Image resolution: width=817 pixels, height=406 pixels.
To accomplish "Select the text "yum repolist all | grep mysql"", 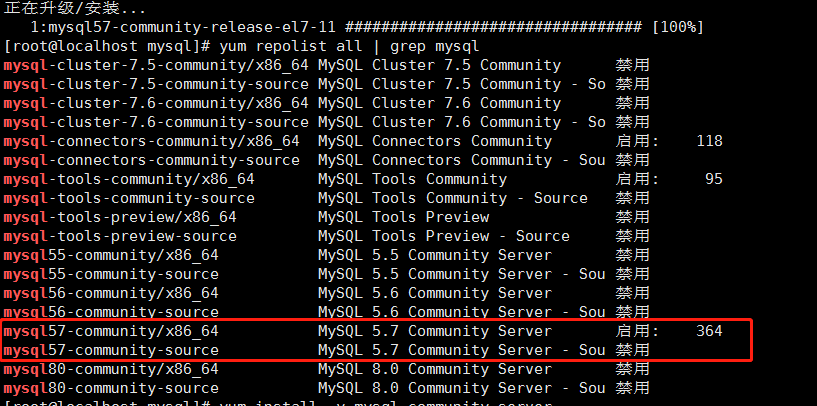I will (349, 46).
